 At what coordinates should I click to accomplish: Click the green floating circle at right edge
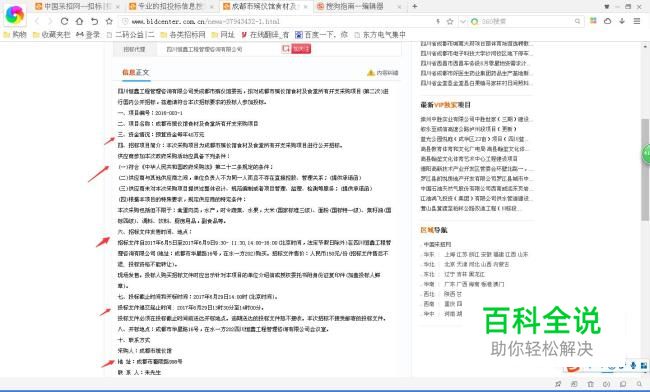646,154
